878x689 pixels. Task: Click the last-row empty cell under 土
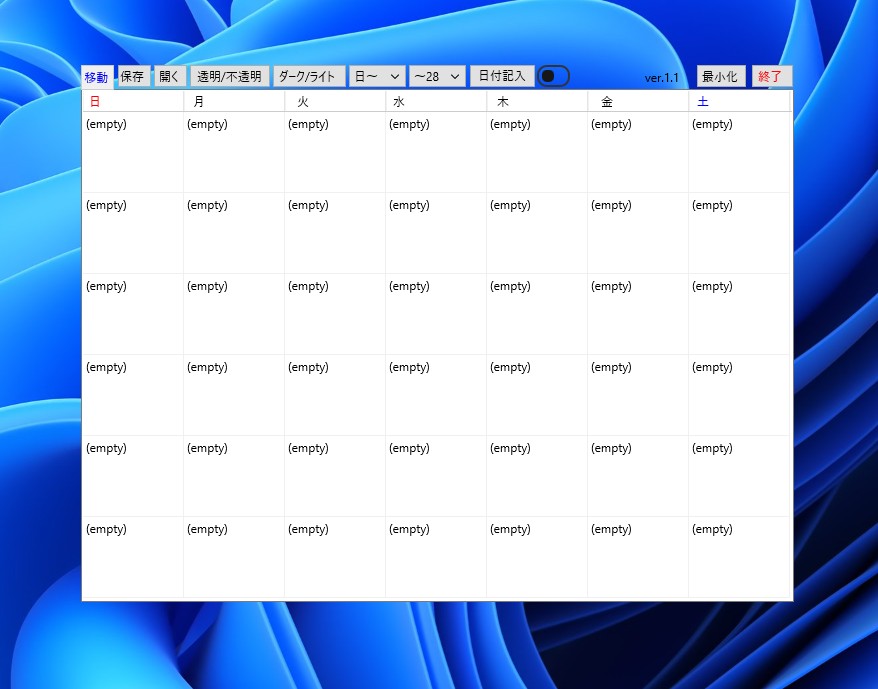click(739, 557)
